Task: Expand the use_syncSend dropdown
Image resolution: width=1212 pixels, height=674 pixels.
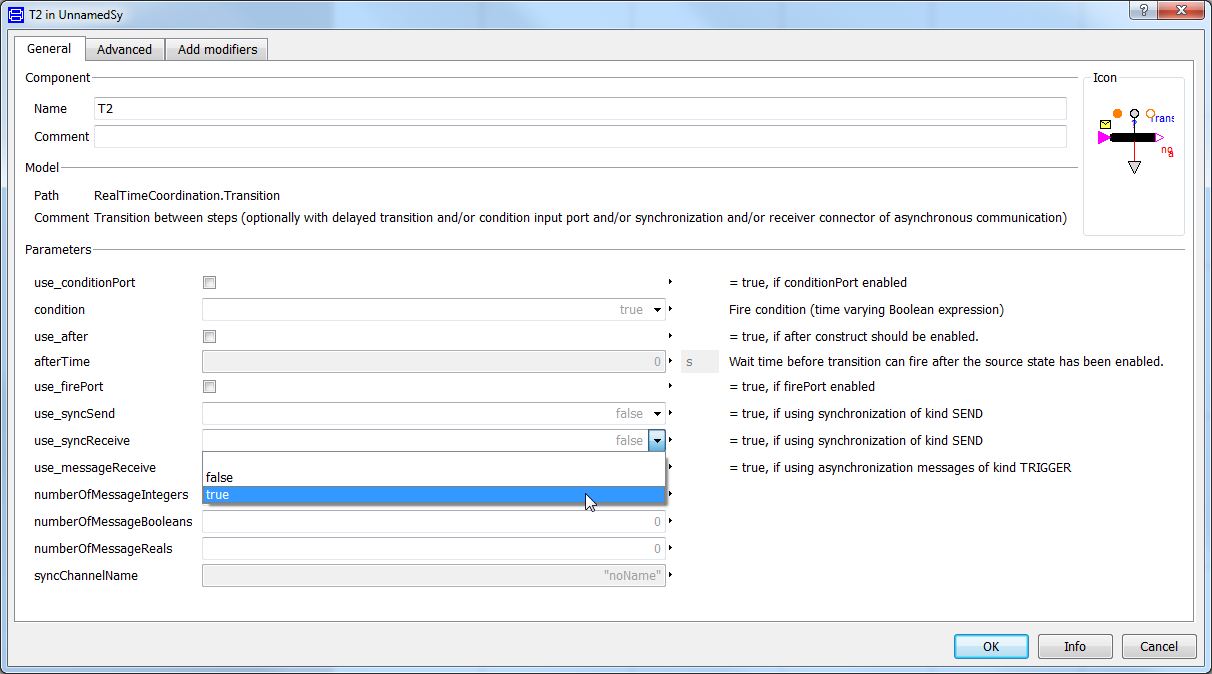Action: pos(657,414)
